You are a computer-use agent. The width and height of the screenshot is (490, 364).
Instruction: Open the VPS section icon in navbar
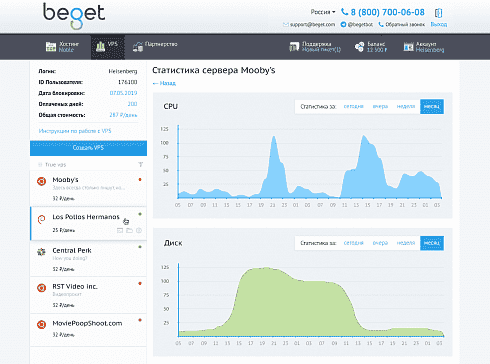(x=101, y=47)
